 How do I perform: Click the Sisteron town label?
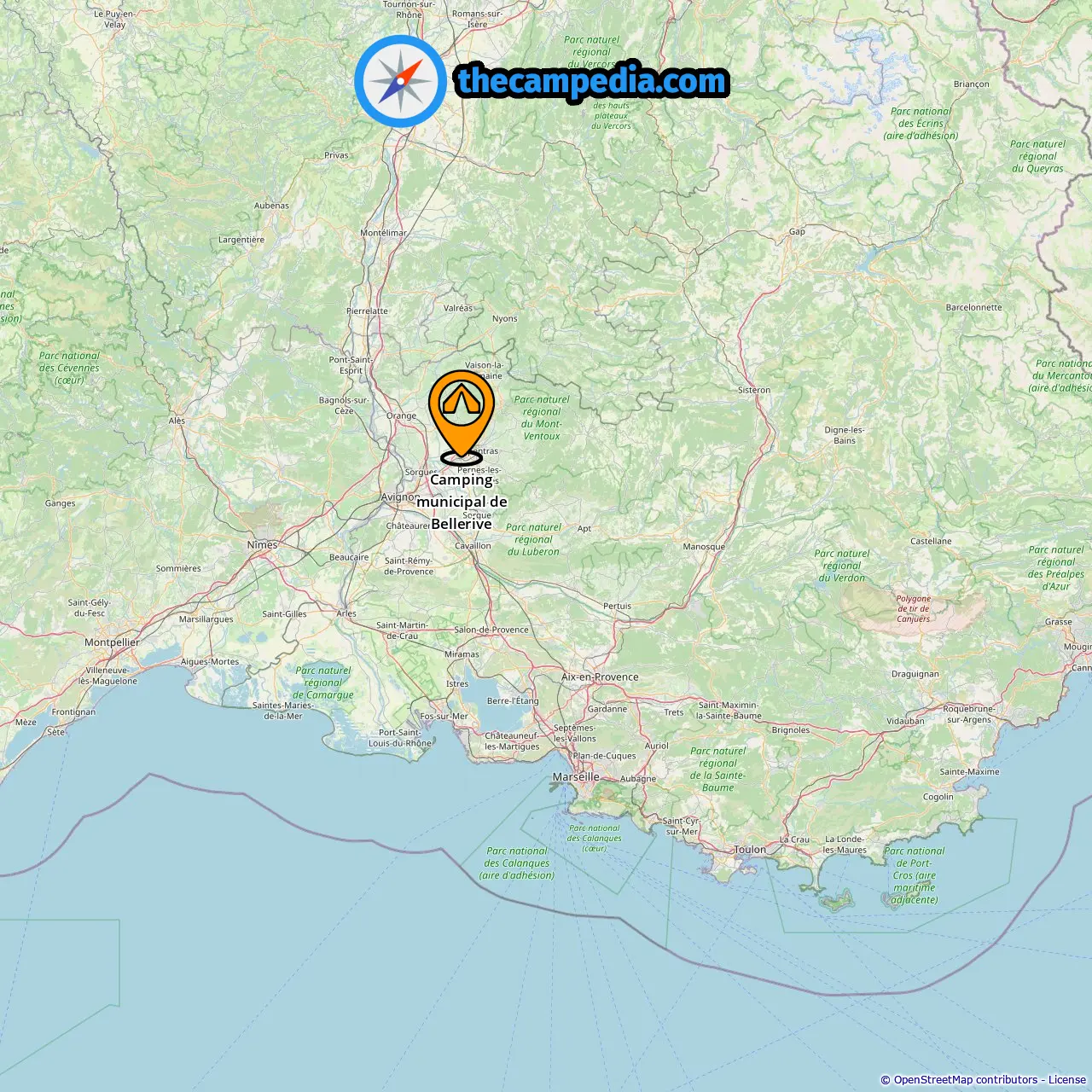(754, 390)
